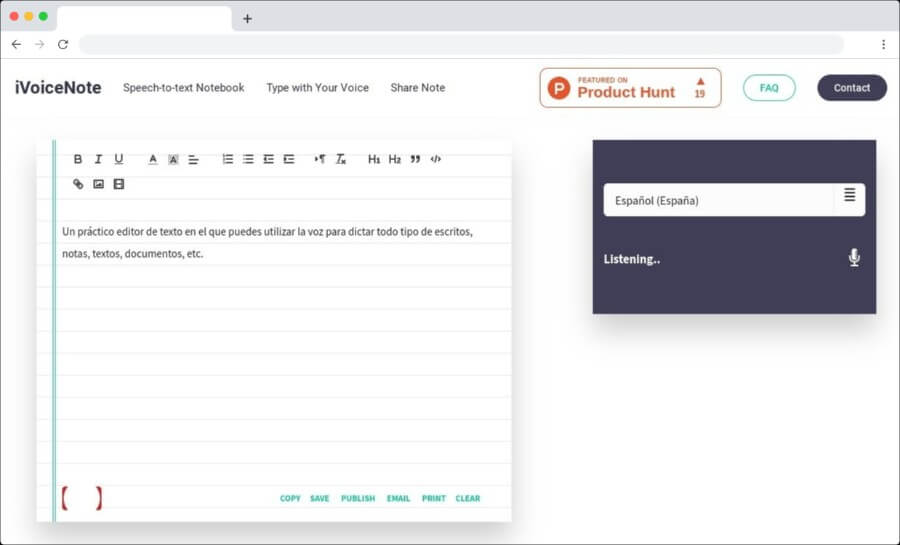Open the Featured on Product Hunt badge
Viewport: 900px width, 545px height.
630,88
